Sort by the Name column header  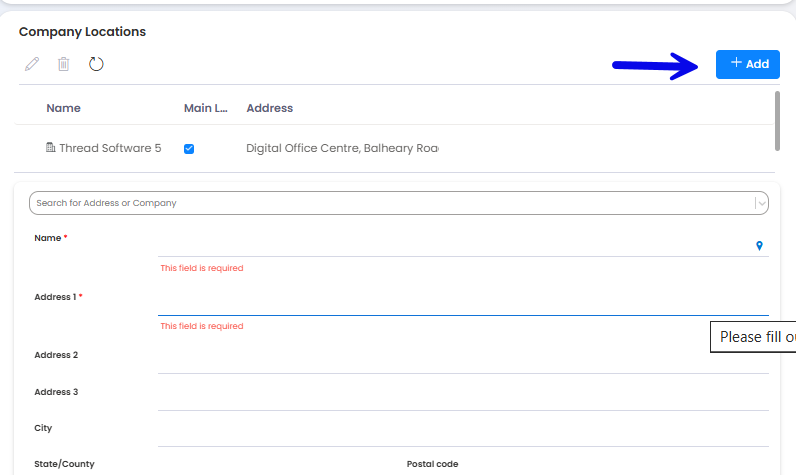[63, 108]
